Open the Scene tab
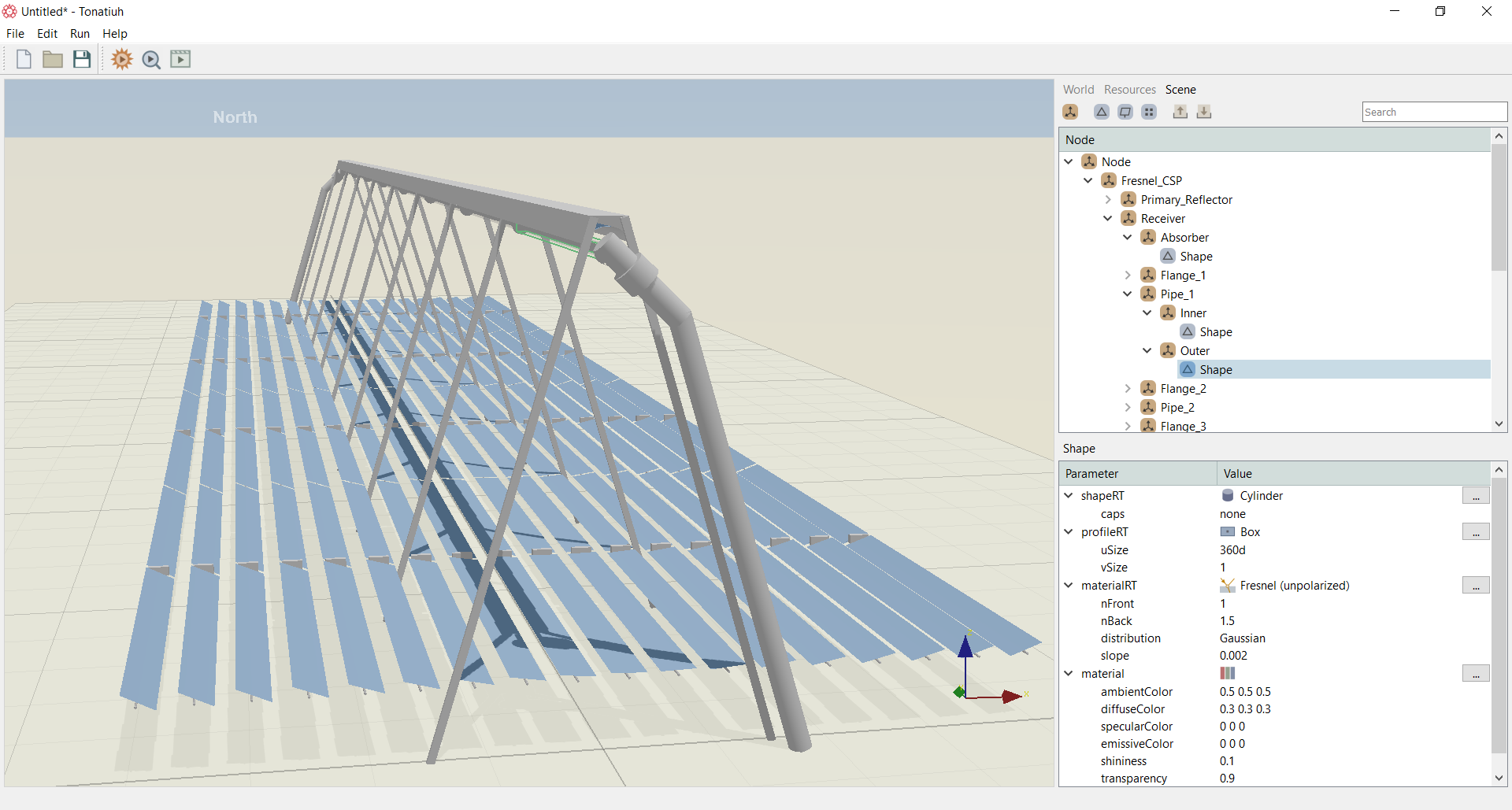The width and height of the screenshot is (1512, 810). pos(1180,89)
